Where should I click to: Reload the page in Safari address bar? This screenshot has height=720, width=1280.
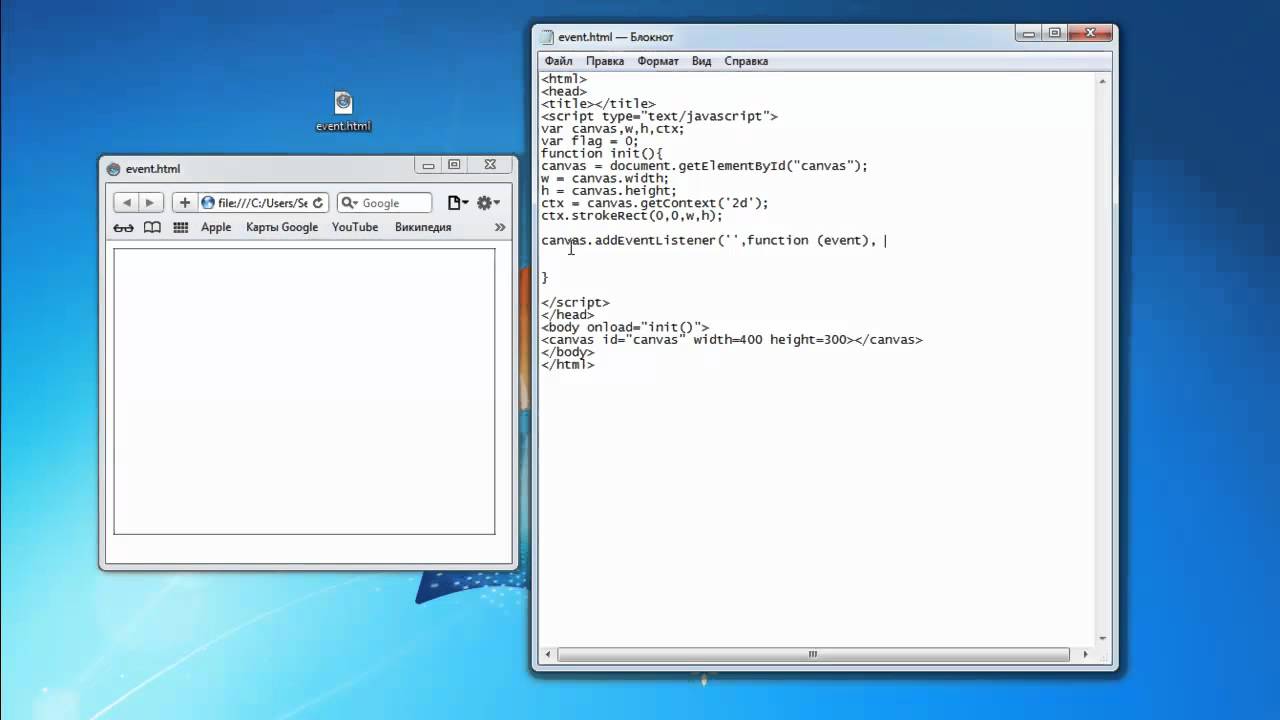click(318, 203)
